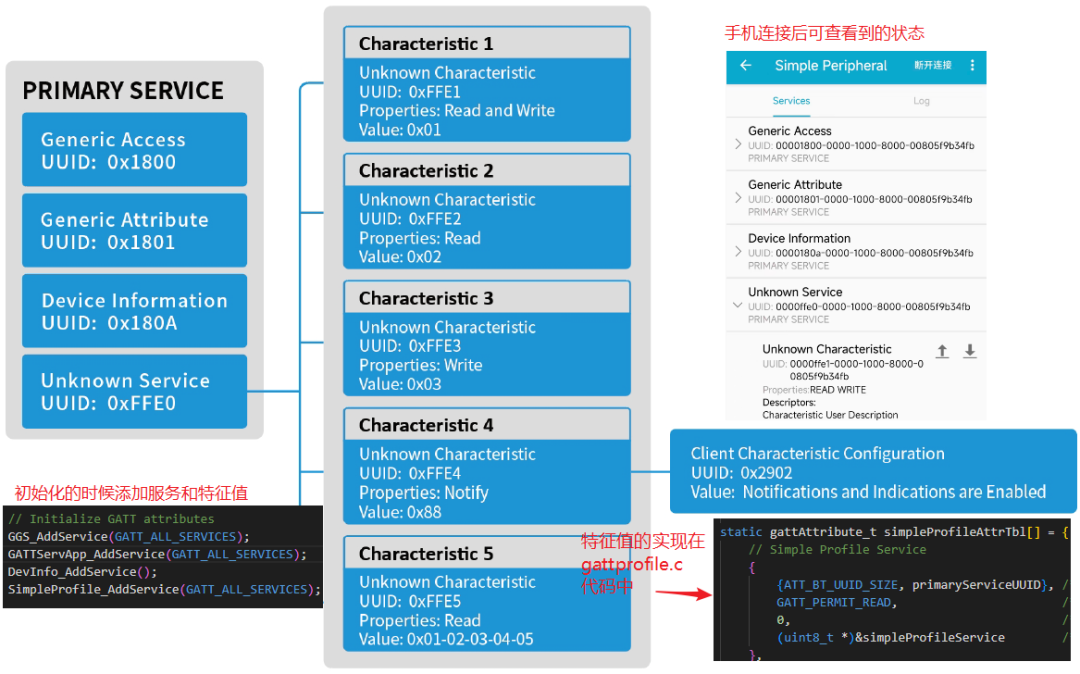The image size is (1080, 674).
Task: Switch to the Log tab
Action: coord(921,101)
